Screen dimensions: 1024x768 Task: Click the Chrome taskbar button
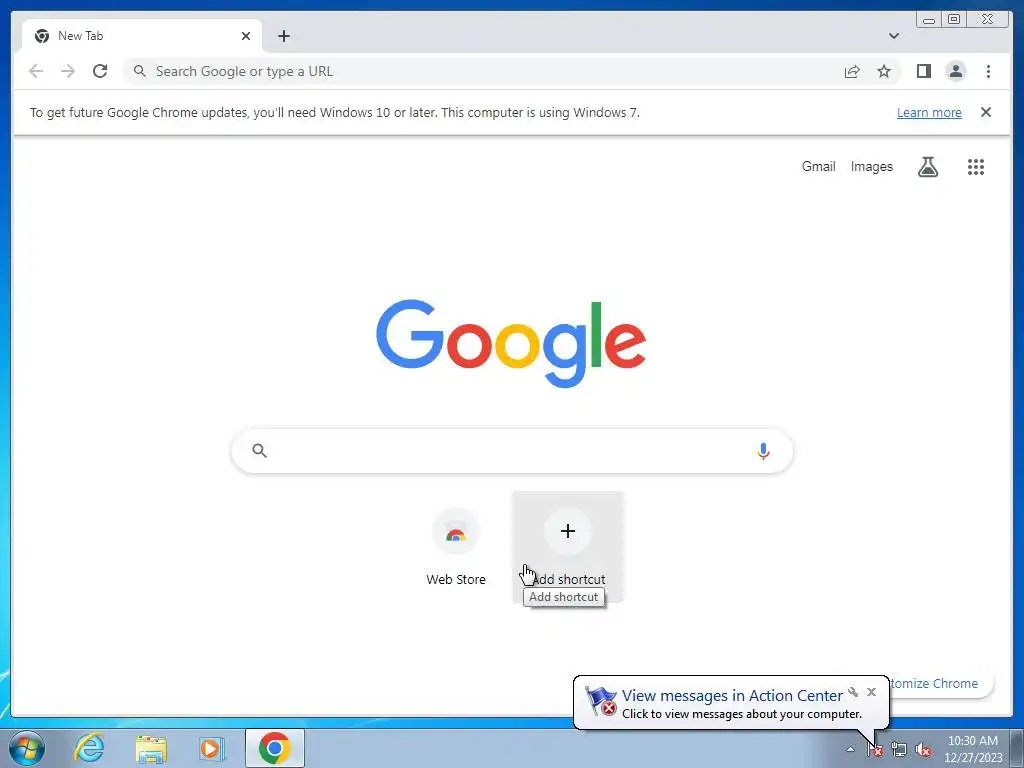pos(275,748)
